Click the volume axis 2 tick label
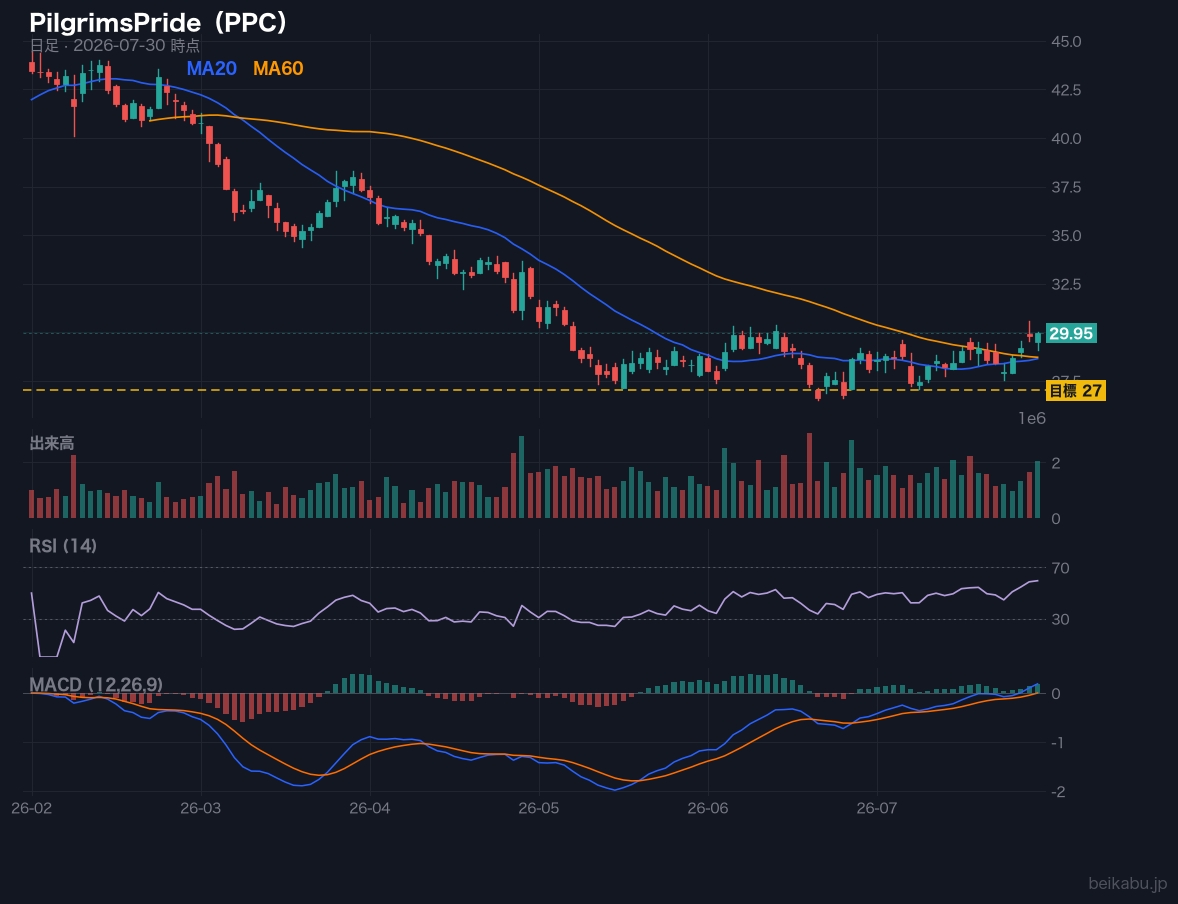Screen dimensions: 1178x904 coord(1056,463)
